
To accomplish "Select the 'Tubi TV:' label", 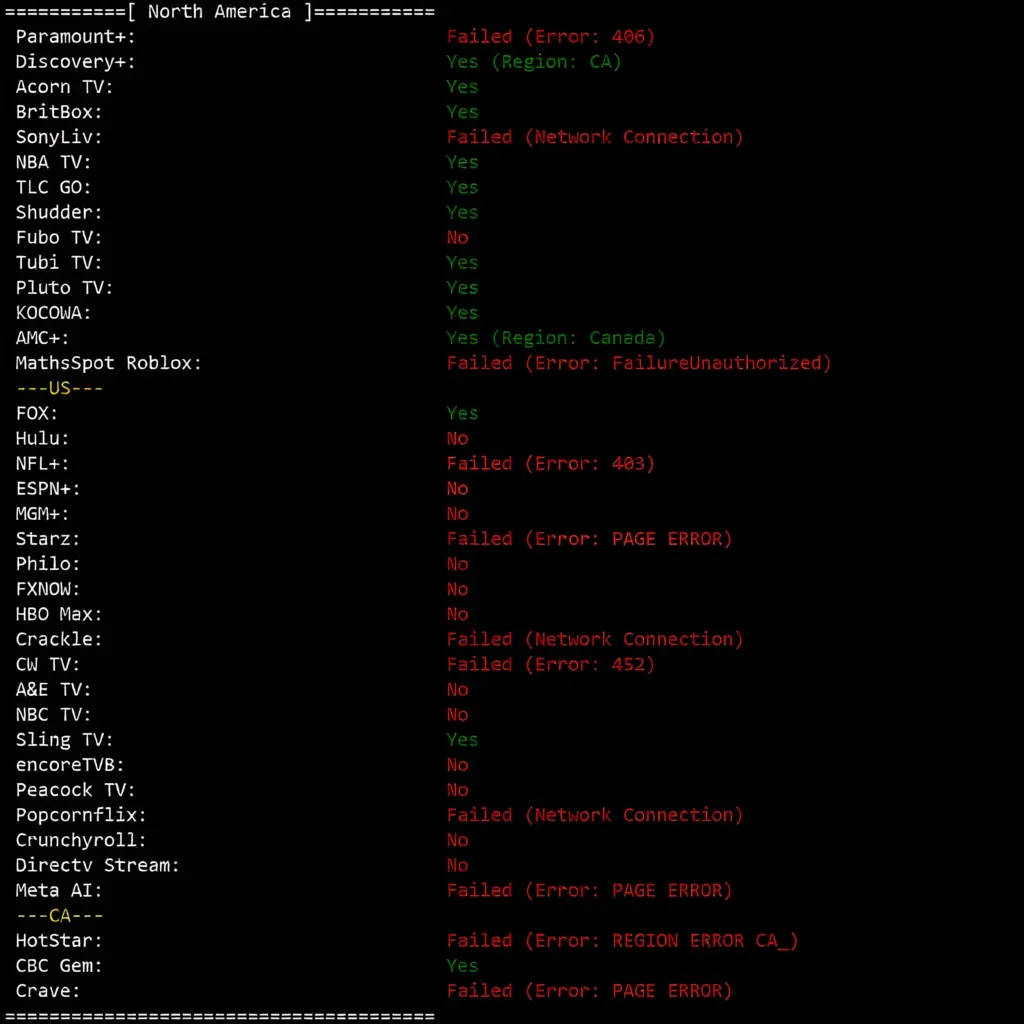I will pos(59,263).
